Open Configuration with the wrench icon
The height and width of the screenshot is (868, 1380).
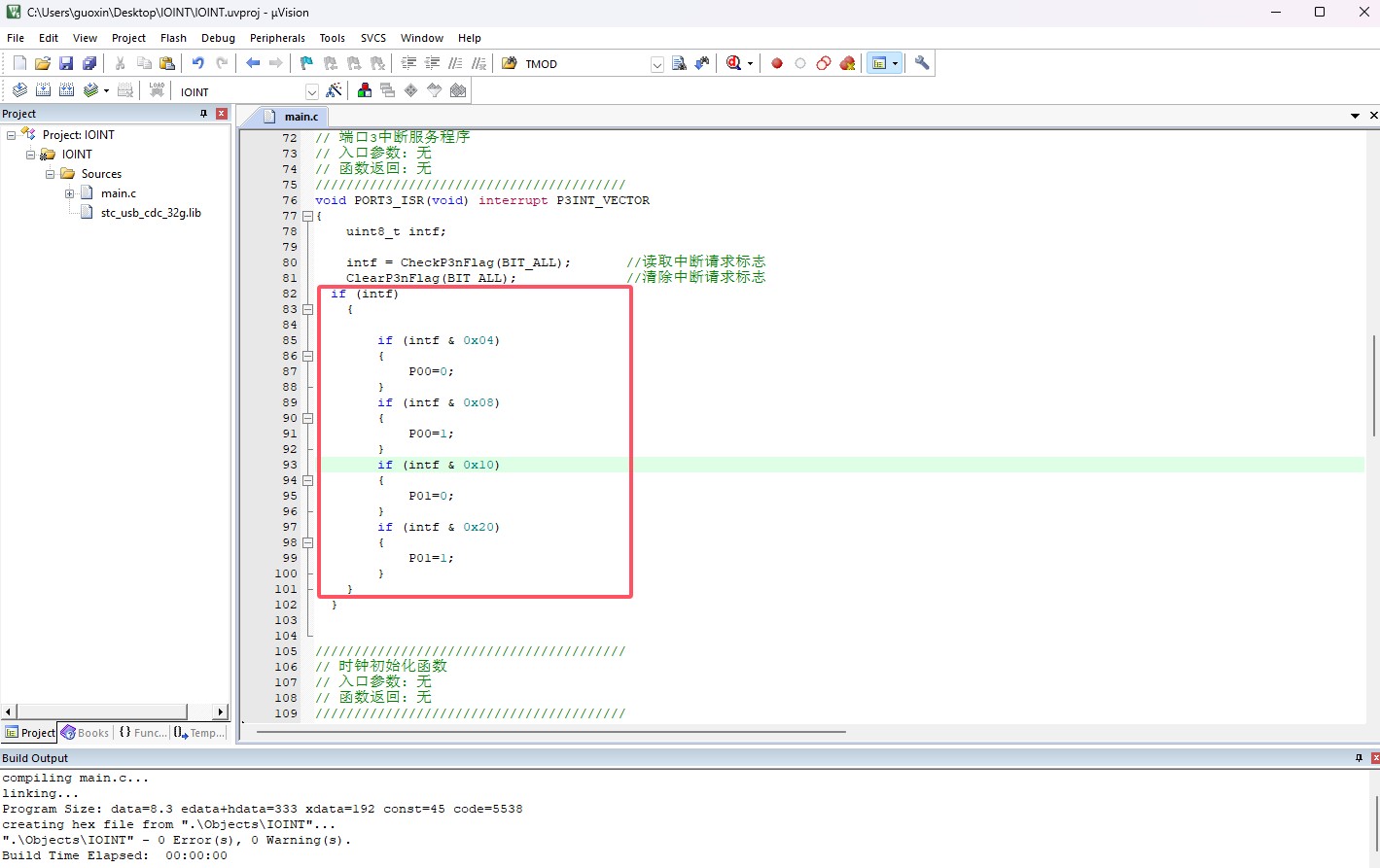(922, 63)
